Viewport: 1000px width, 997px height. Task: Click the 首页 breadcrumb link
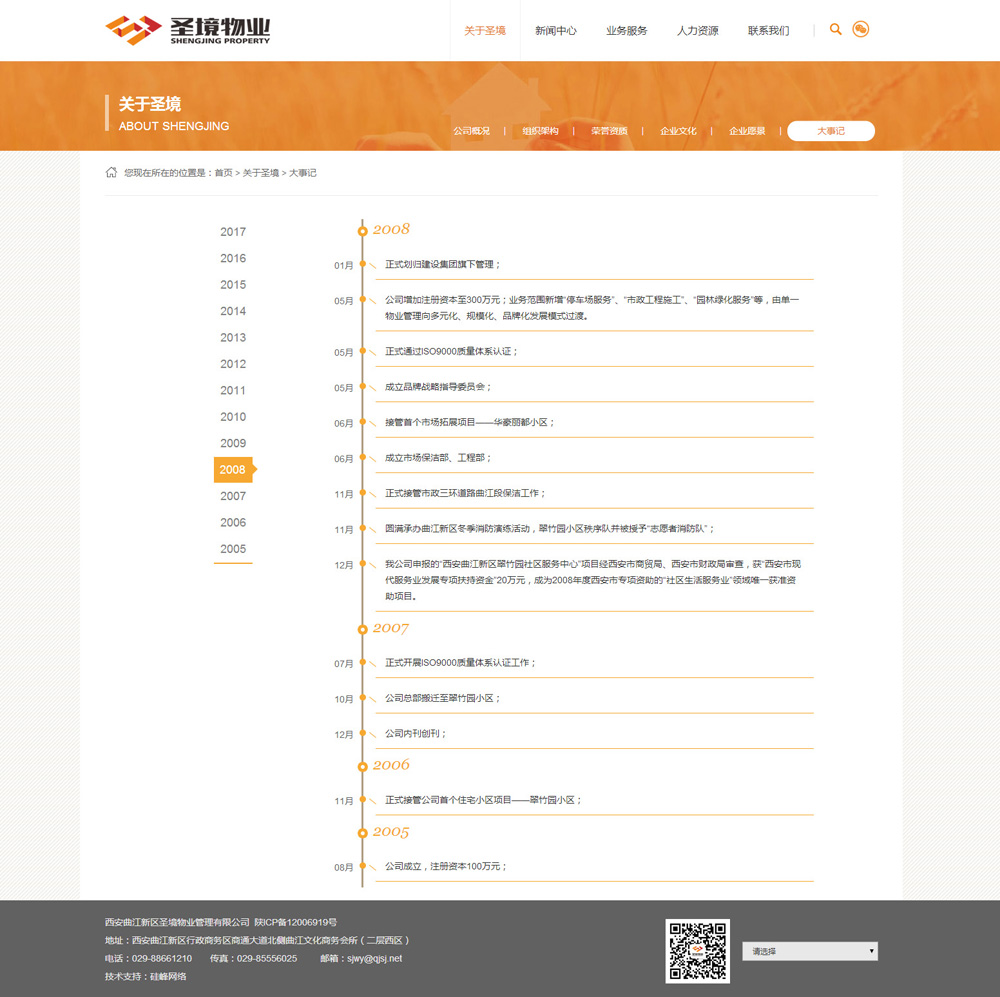pos(223,173)
